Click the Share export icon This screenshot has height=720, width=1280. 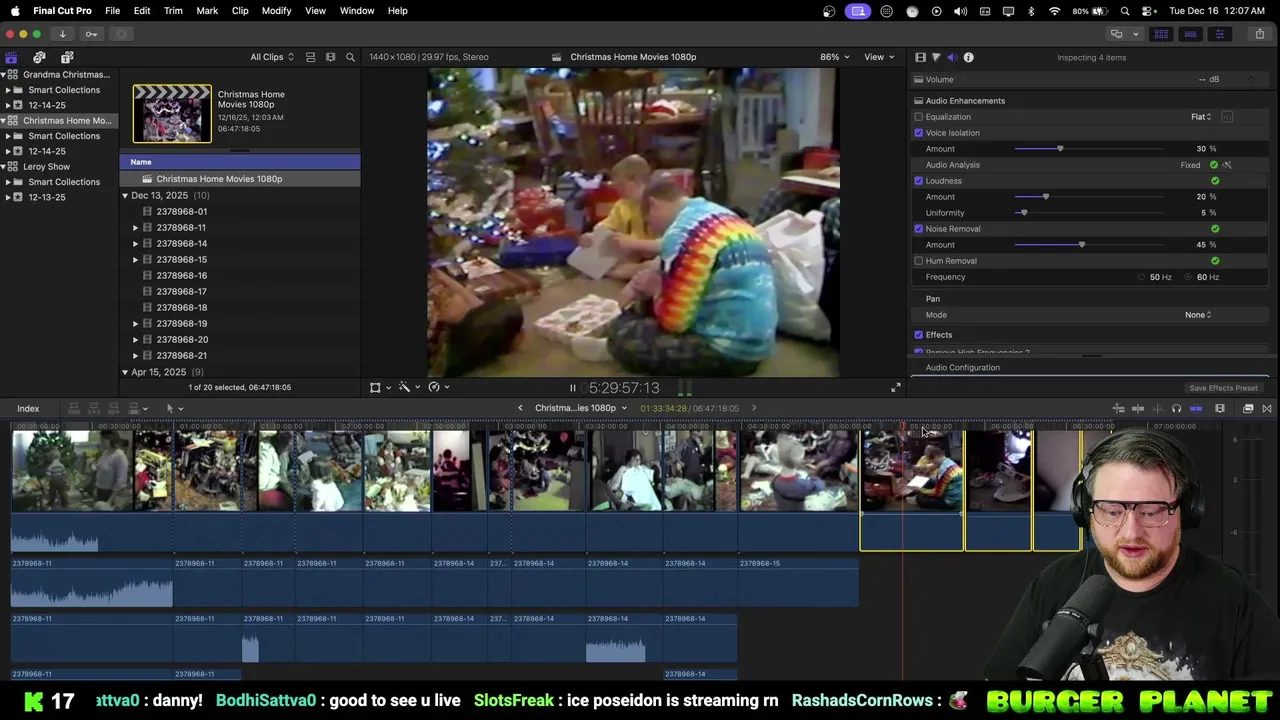tap(1259, 34)
